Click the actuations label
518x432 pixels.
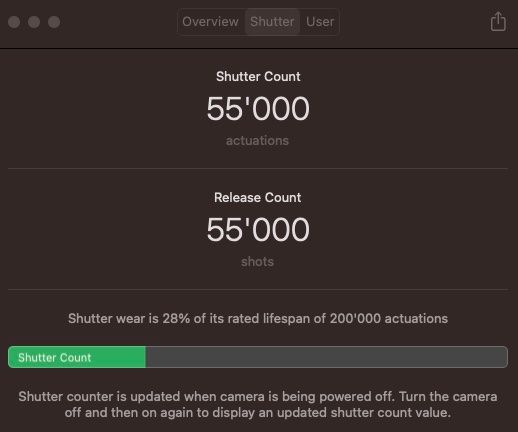(257, 141)
